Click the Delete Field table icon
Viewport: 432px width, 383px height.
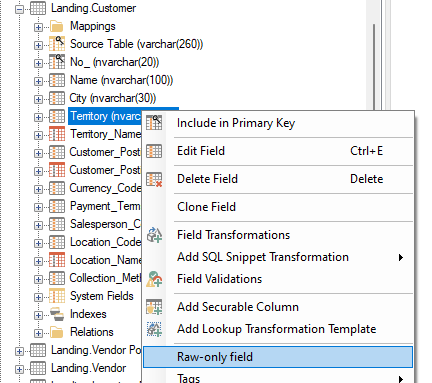point(154,179)
